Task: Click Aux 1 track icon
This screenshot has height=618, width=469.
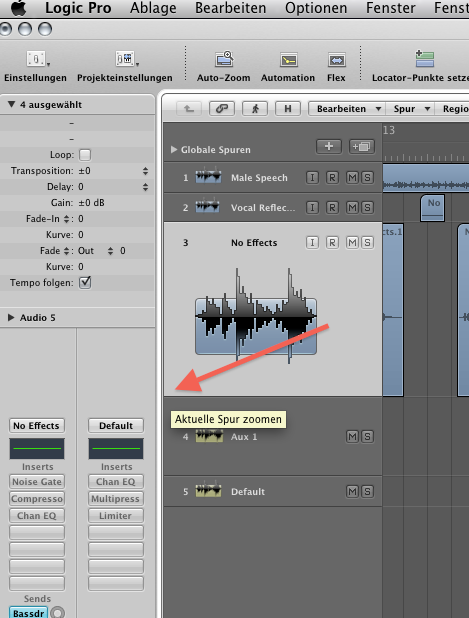Action: pyautogui.click(x=209, y=436)
